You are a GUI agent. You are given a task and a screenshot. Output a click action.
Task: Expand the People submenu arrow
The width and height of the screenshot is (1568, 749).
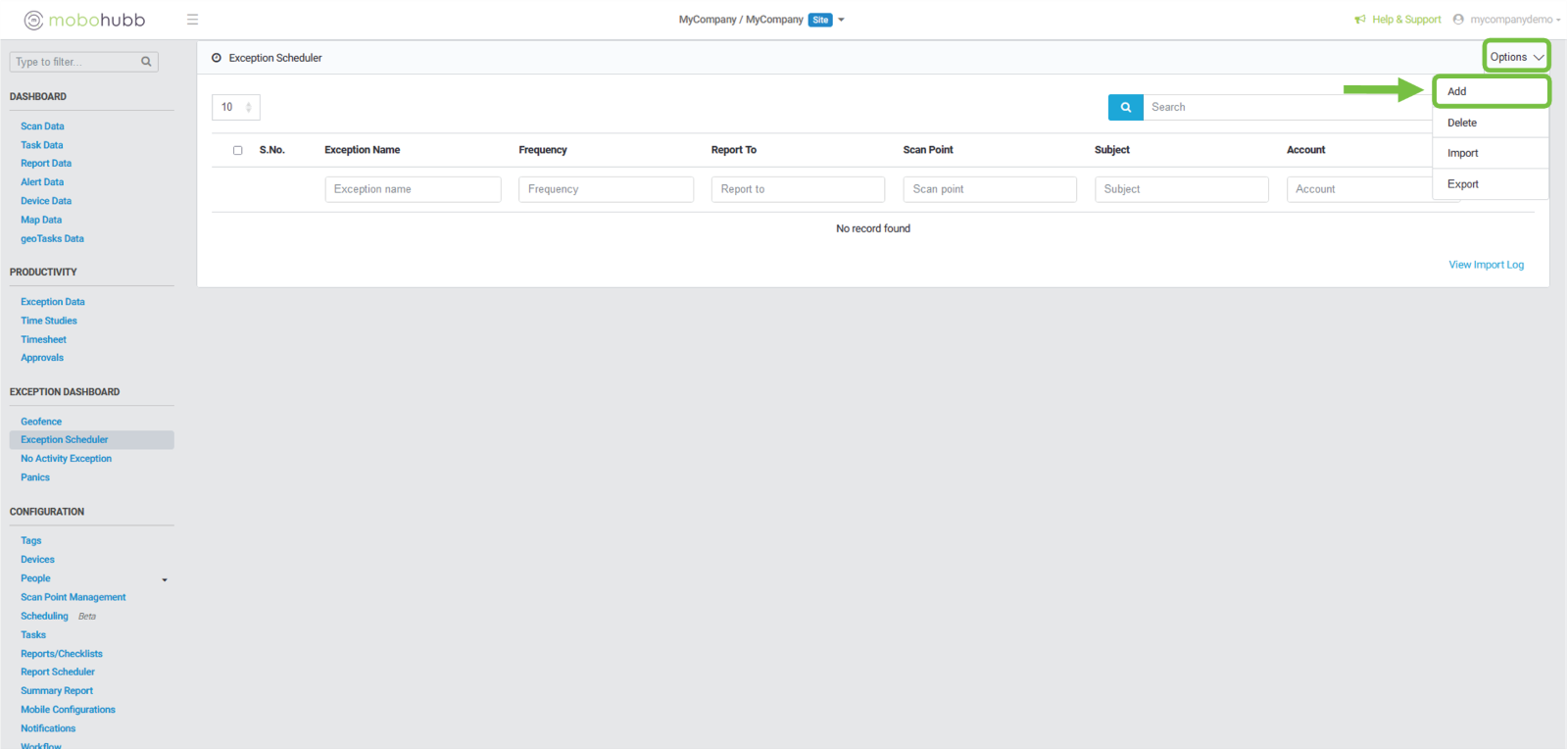point(165,579)
